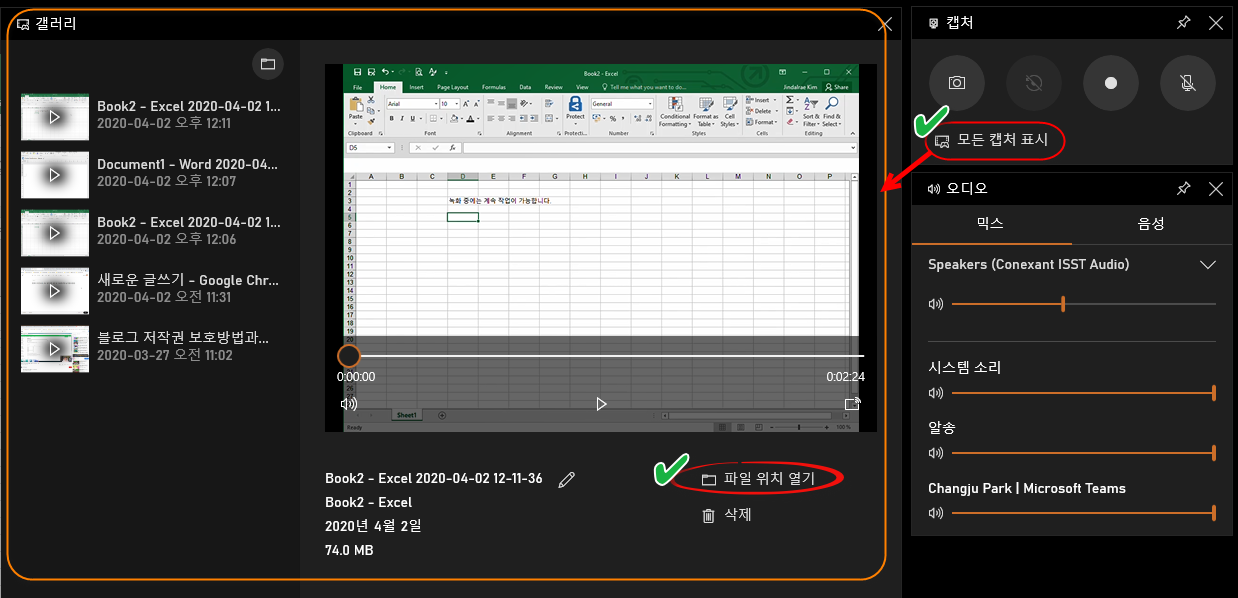This screenshot has height=598, width=1238.
Task: Close the Gallery window
Action: [885, 24]
